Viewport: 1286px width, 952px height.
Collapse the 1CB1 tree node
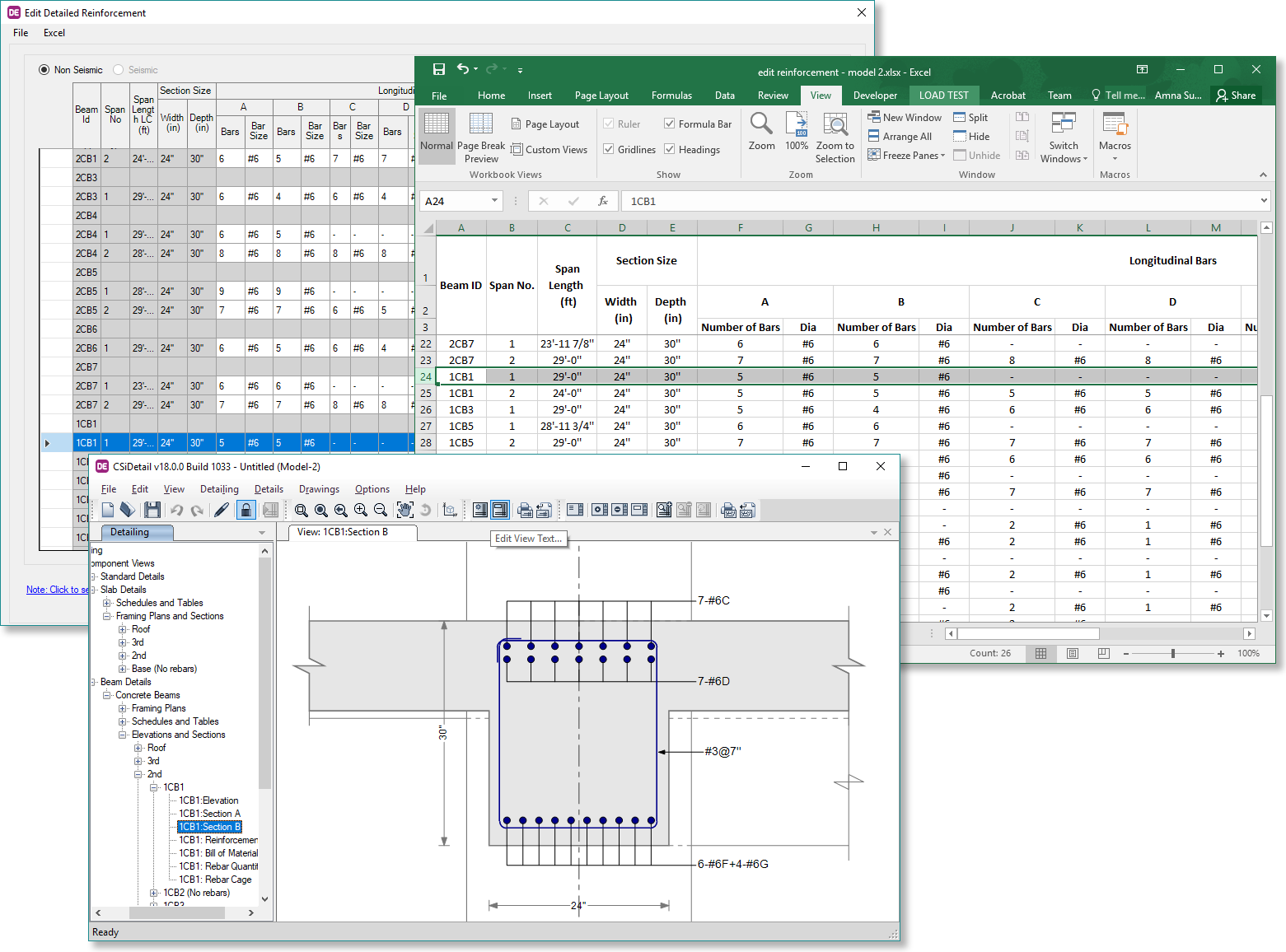point(154,787)
